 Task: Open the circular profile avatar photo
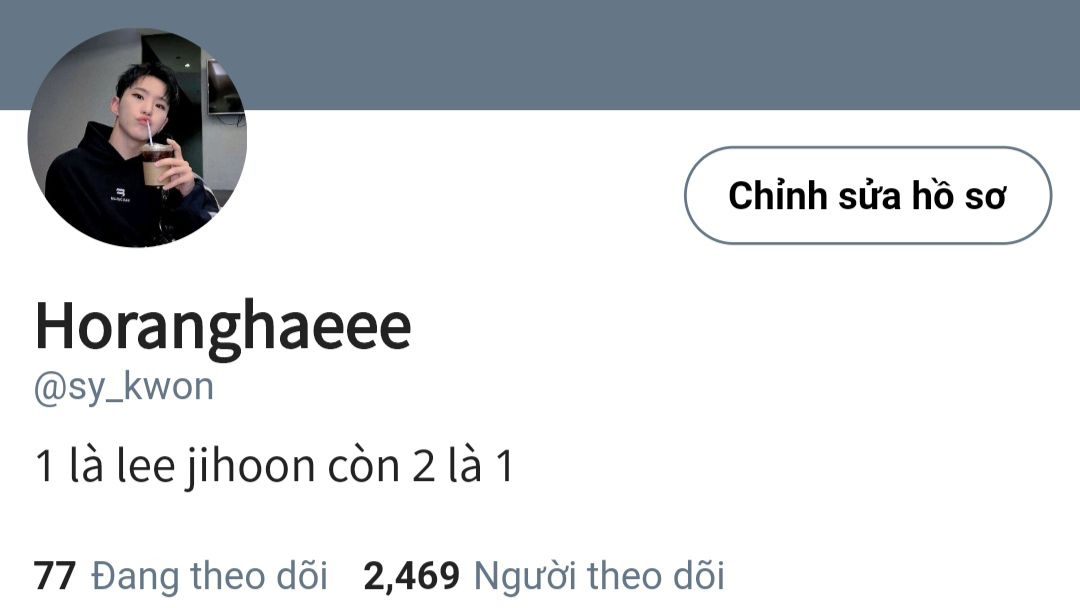pos(137,137)
